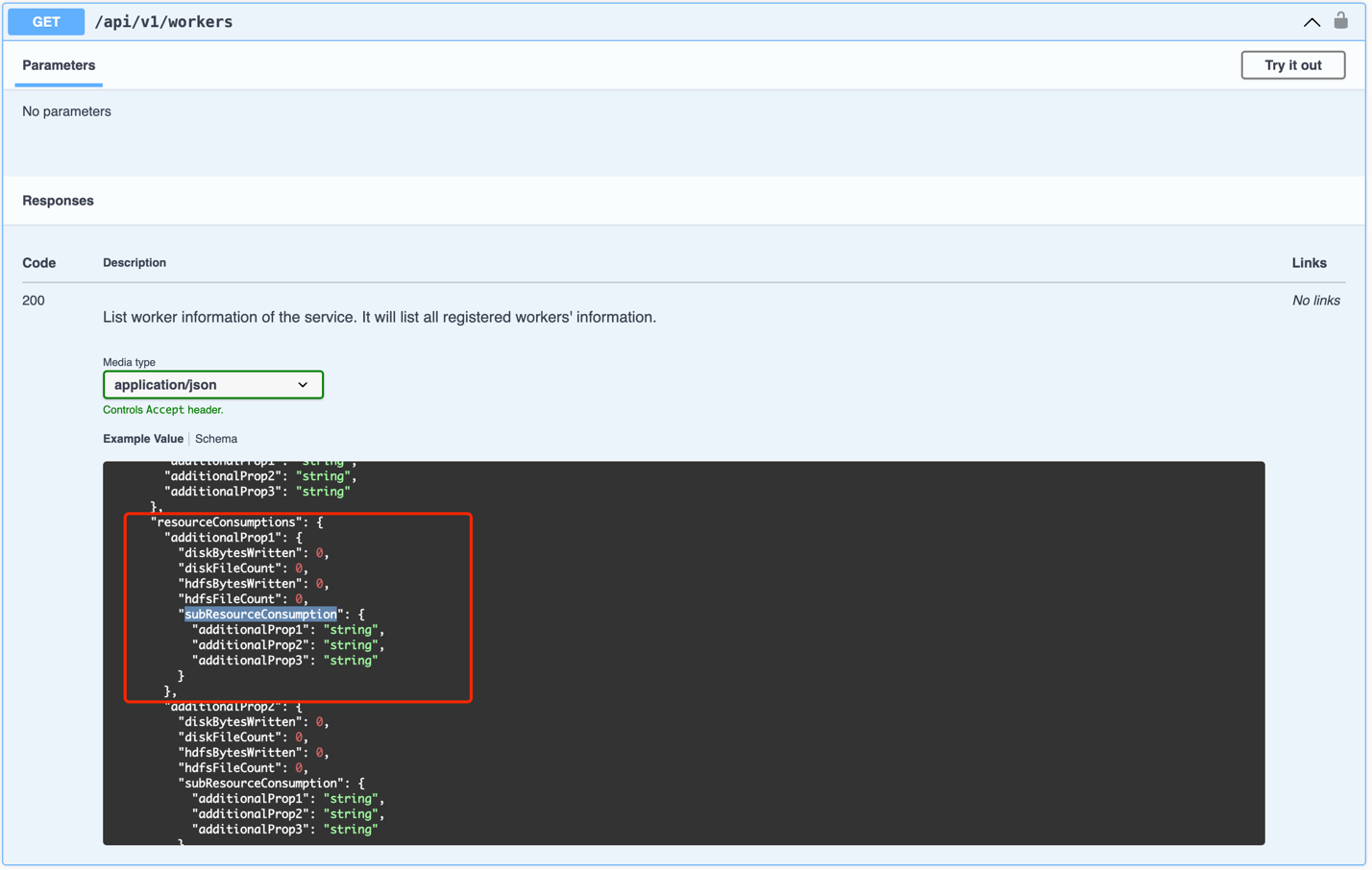Screen dimensions: 1372x870
Task: Click the Responses section header
Action: (x=59, y=201)
